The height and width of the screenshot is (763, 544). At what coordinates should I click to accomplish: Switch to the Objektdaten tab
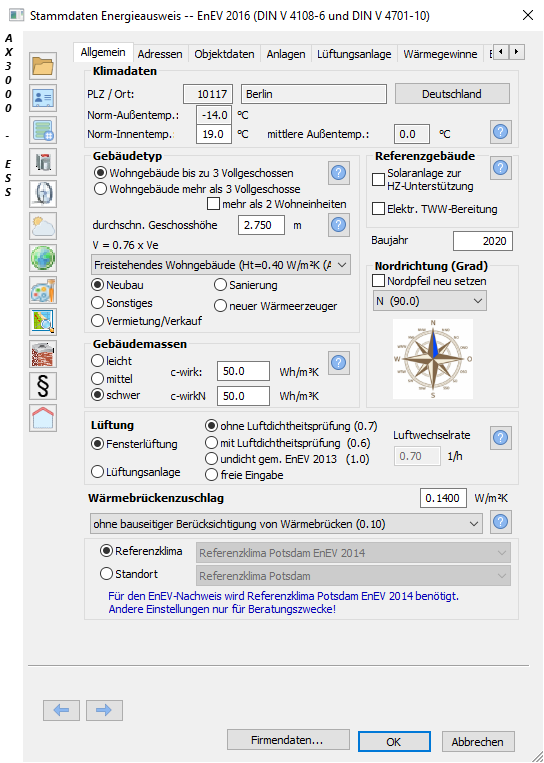[224, 54]
